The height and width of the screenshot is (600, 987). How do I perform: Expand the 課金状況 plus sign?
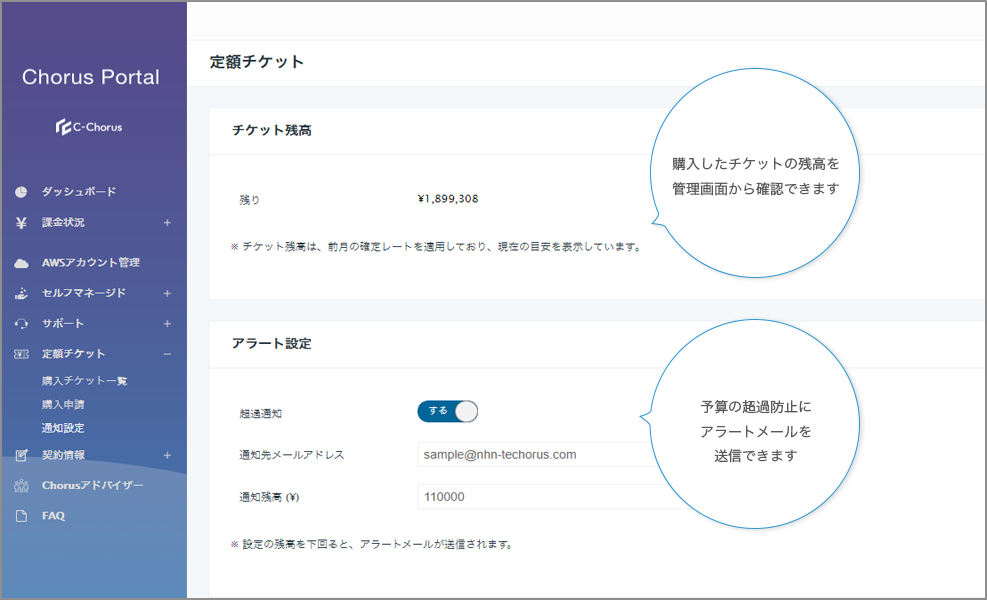point(167,222)
